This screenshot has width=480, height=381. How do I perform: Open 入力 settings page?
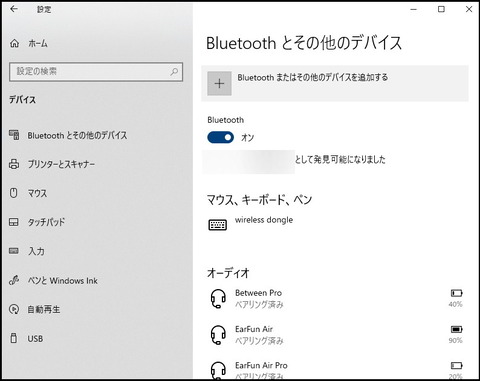pyautogui.click(x=36, y=251)
